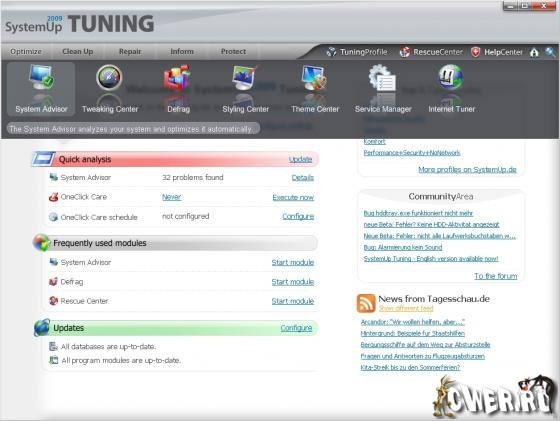Open the HelpCenter

(x=497, y=52)
